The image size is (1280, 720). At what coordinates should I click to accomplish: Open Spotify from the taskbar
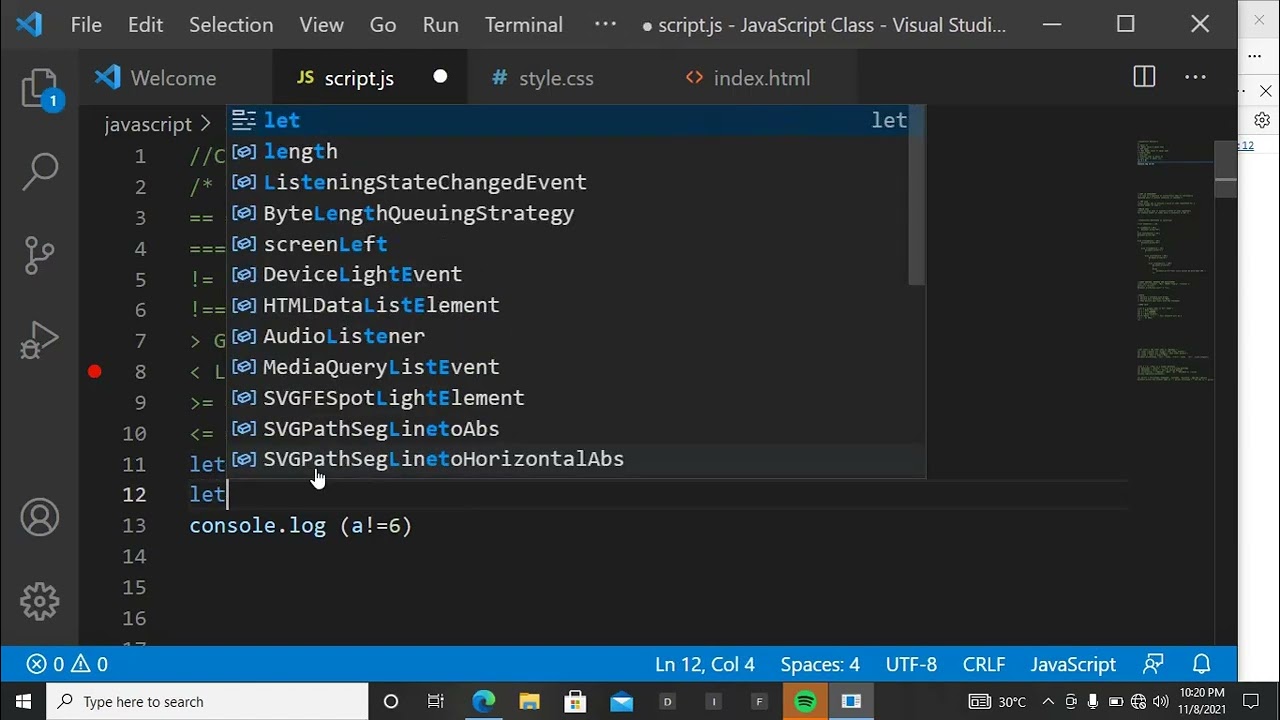805,701
